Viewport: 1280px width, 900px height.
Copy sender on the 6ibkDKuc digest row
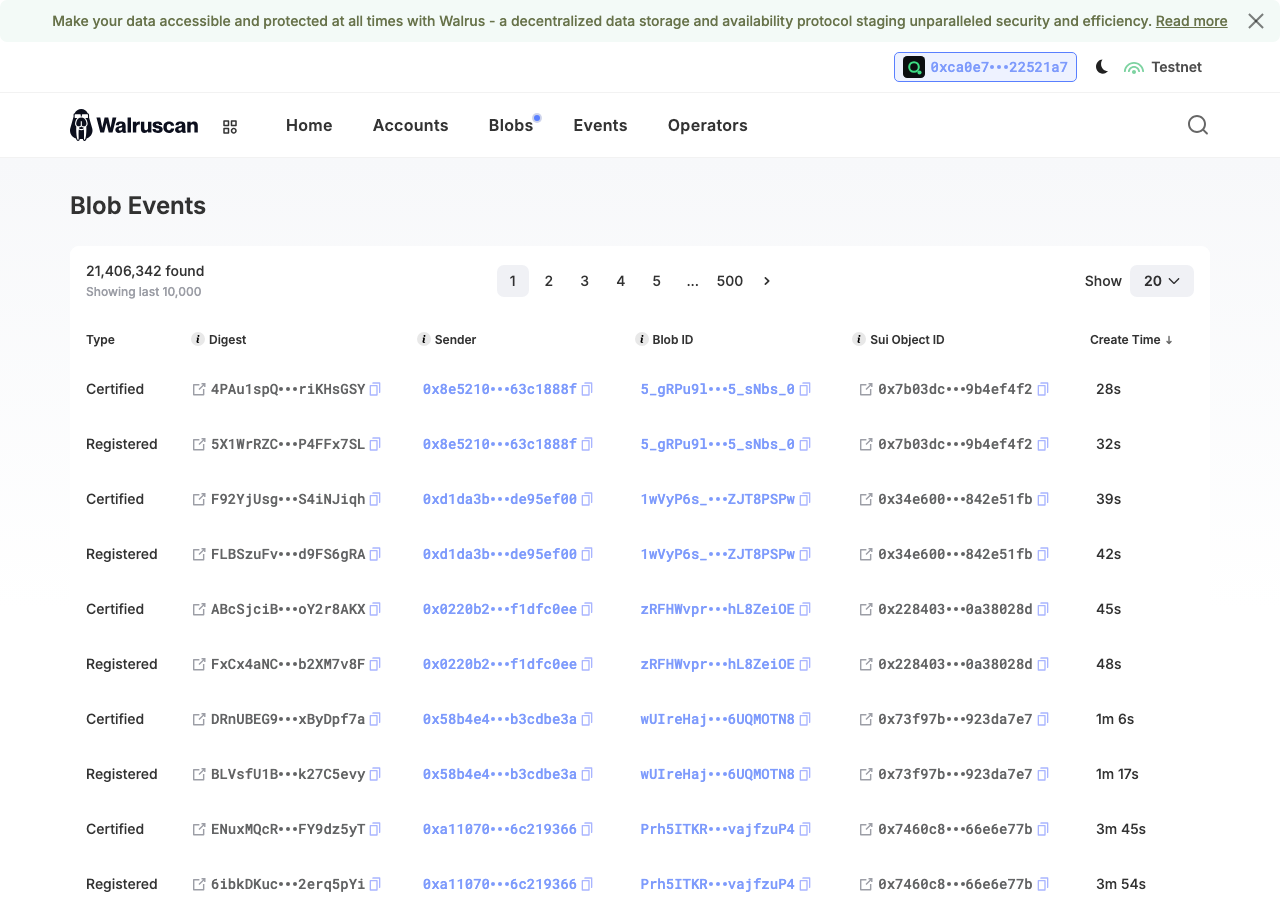[587, 884]
